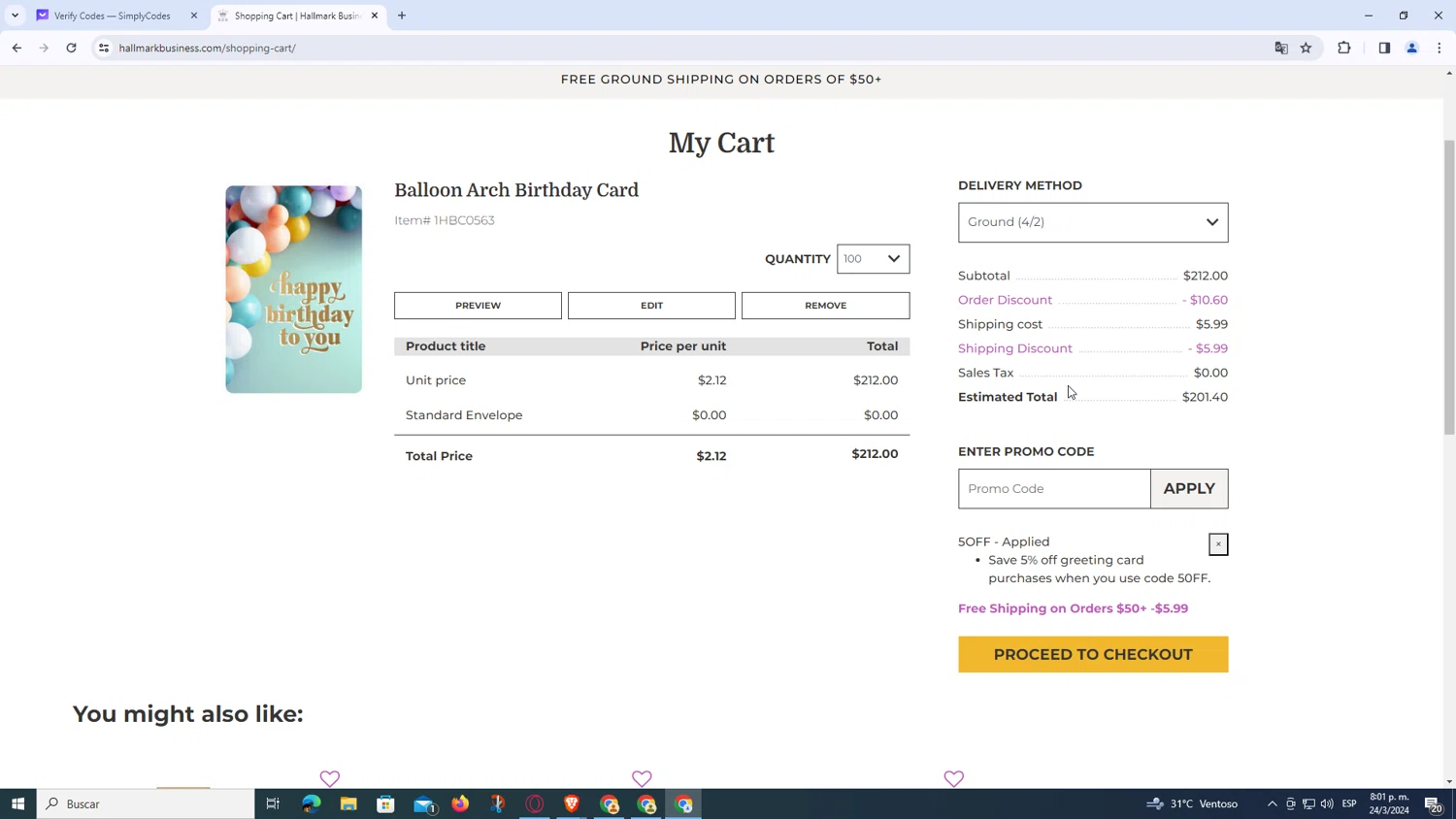Click the network tray icon
This screenshot has height=819, width=1456.
click(x=1308, y=803)
